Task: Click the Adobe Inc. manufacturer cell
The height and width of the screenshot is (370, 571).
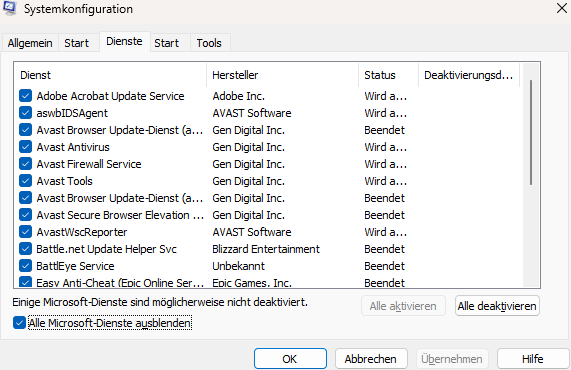Action: click(239, 96)
